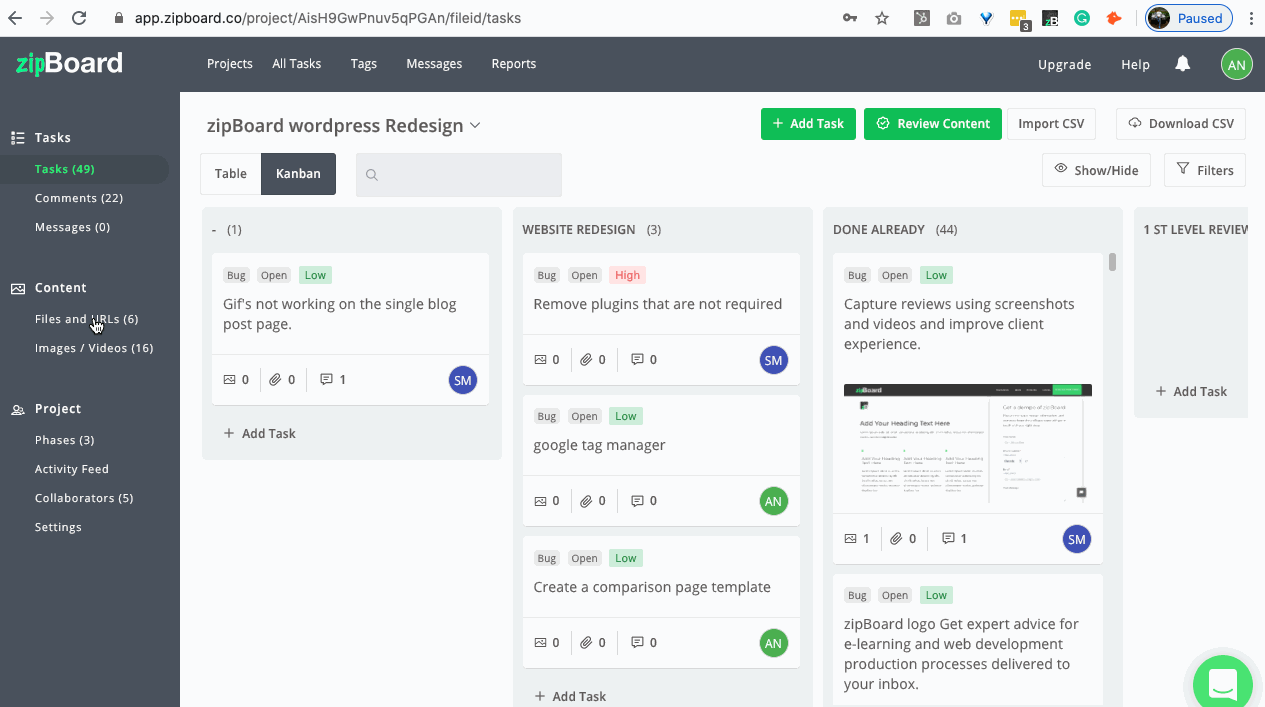The height and width of the screenshot is (707, 1265).
Task: Add Task in the unnamed '-' column
Action: [260, 434]
